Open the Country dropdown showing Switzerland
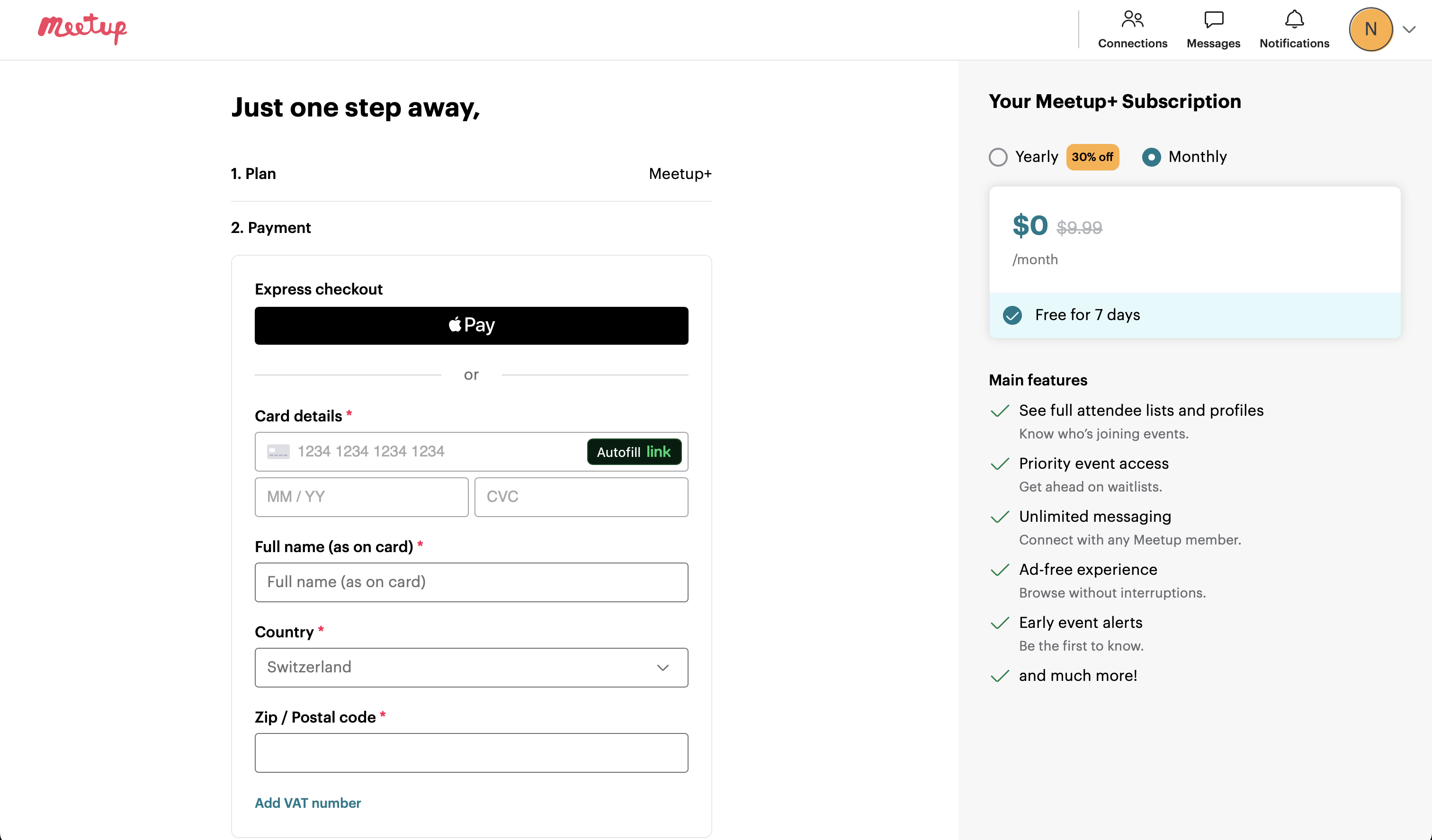The width and height of the screenshot is (1432, 840). tap(471, 667)
